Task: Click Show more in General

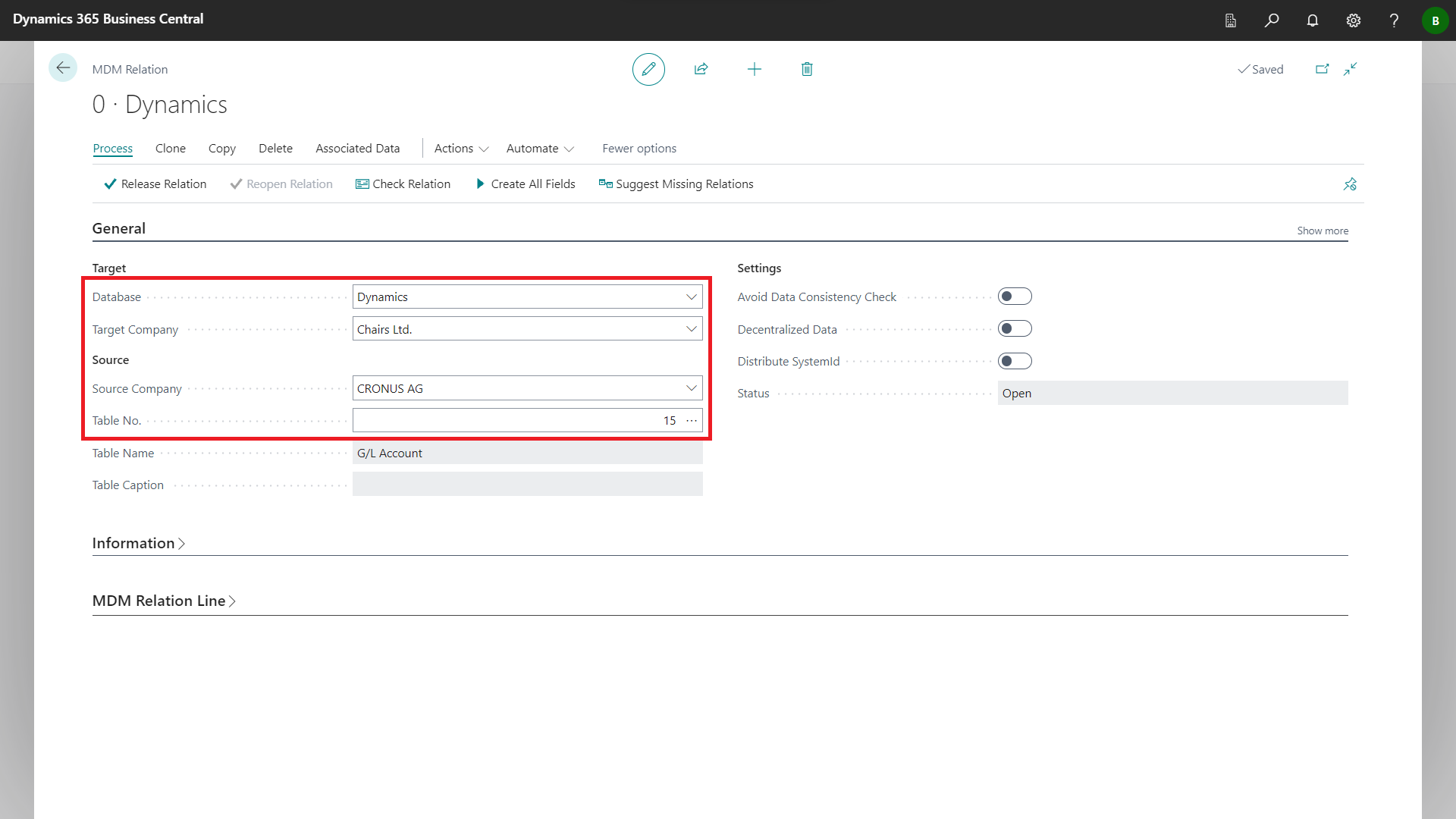Action: click(x=1323, y=231)
